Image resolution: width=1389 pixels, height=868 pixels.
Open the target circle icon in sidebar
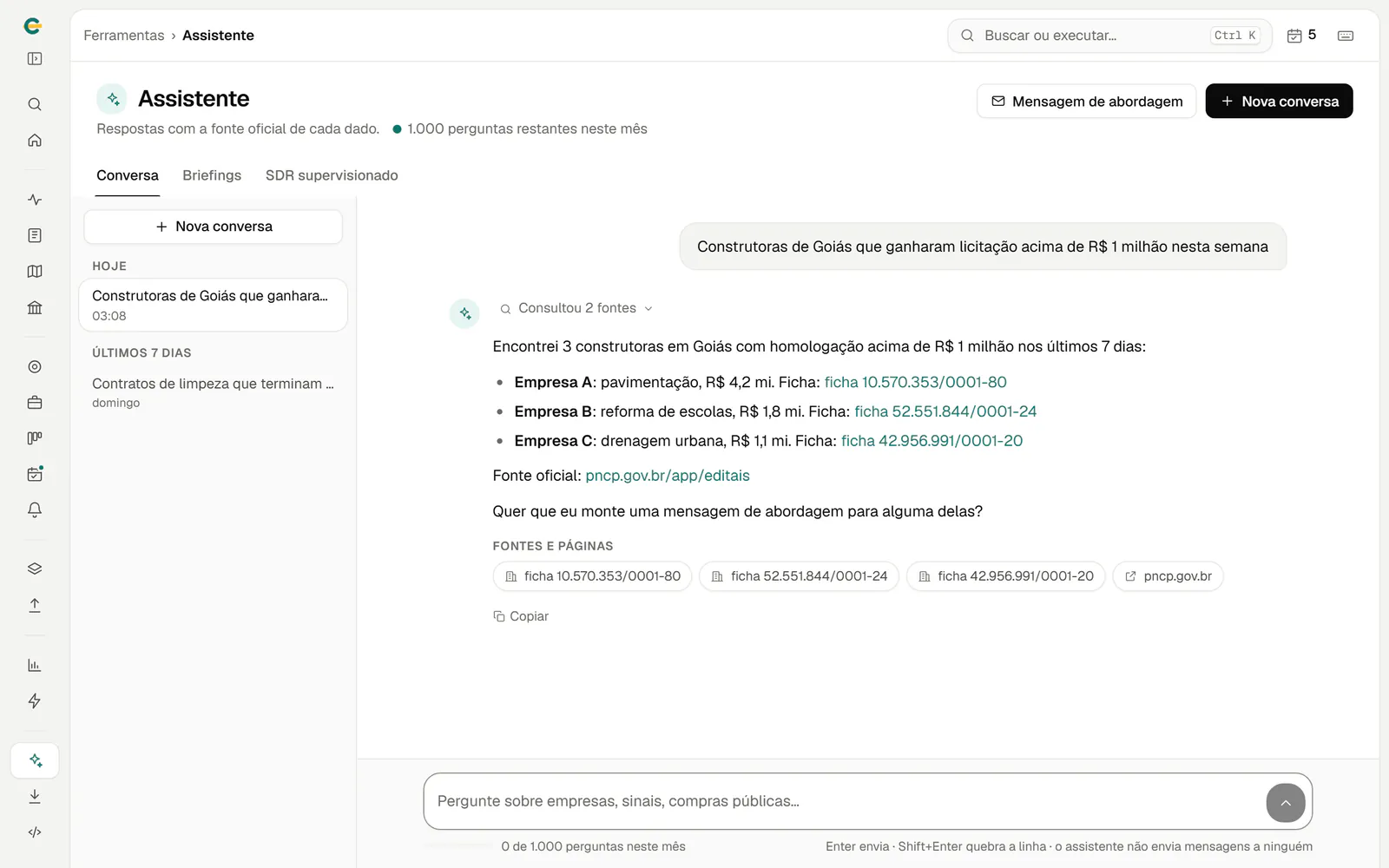35,366
